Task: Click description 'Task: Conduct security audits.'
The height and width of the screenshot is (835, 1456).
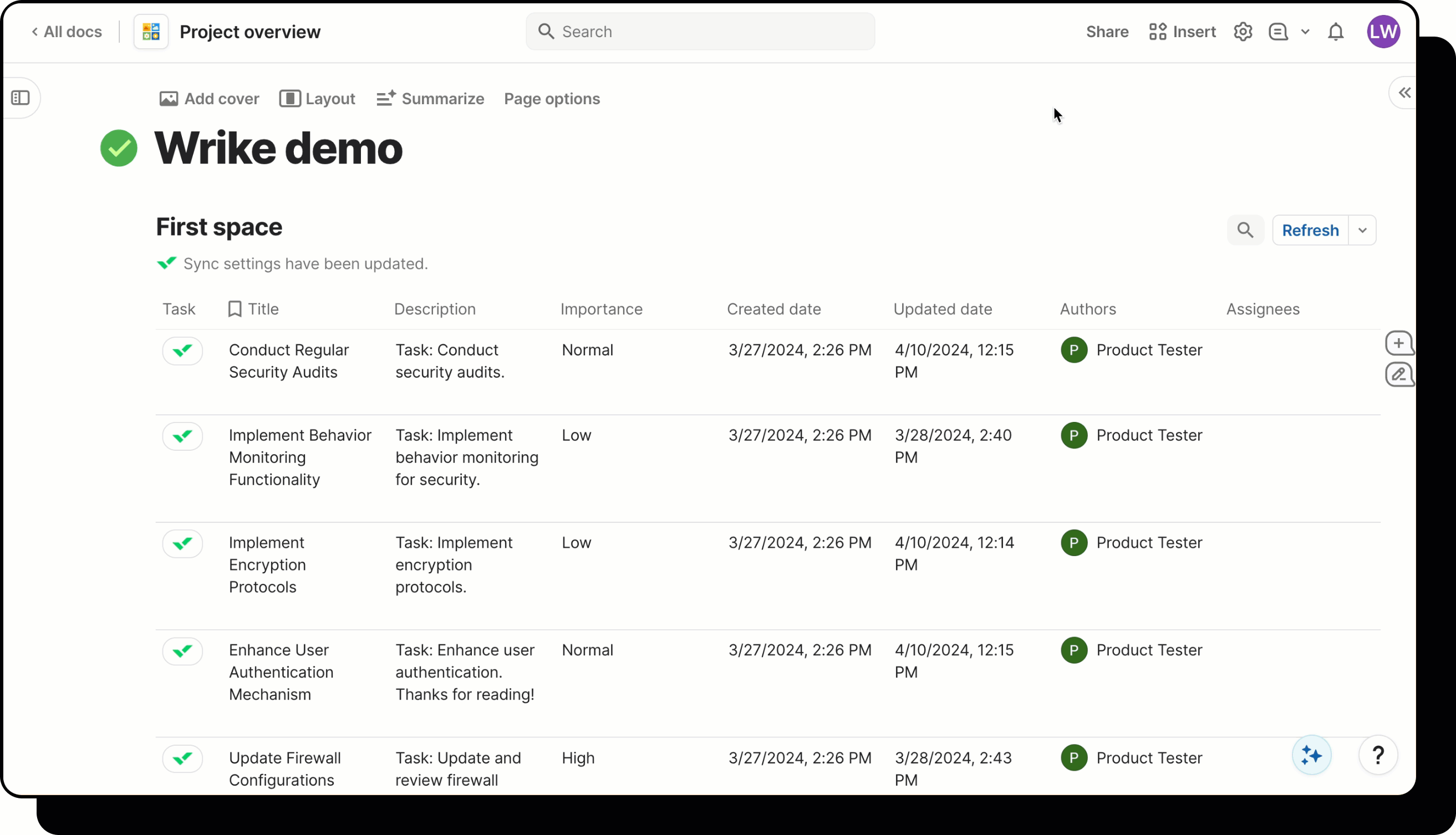Action: coord(450,362)
